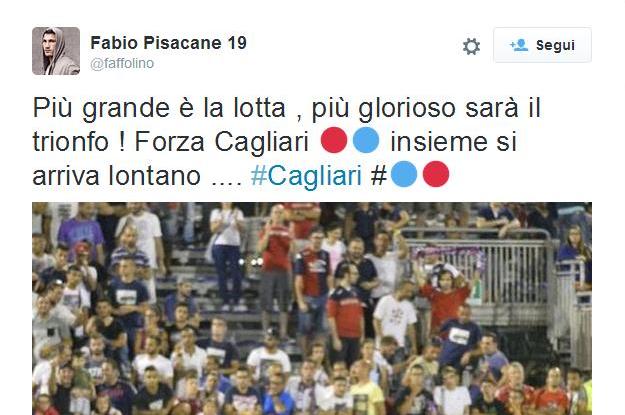The width and height of the screenshot is (625, 415).
Task: Click the phrase insieme si arriva lontano
Action: pyautogui.click(x=275, y=158)
